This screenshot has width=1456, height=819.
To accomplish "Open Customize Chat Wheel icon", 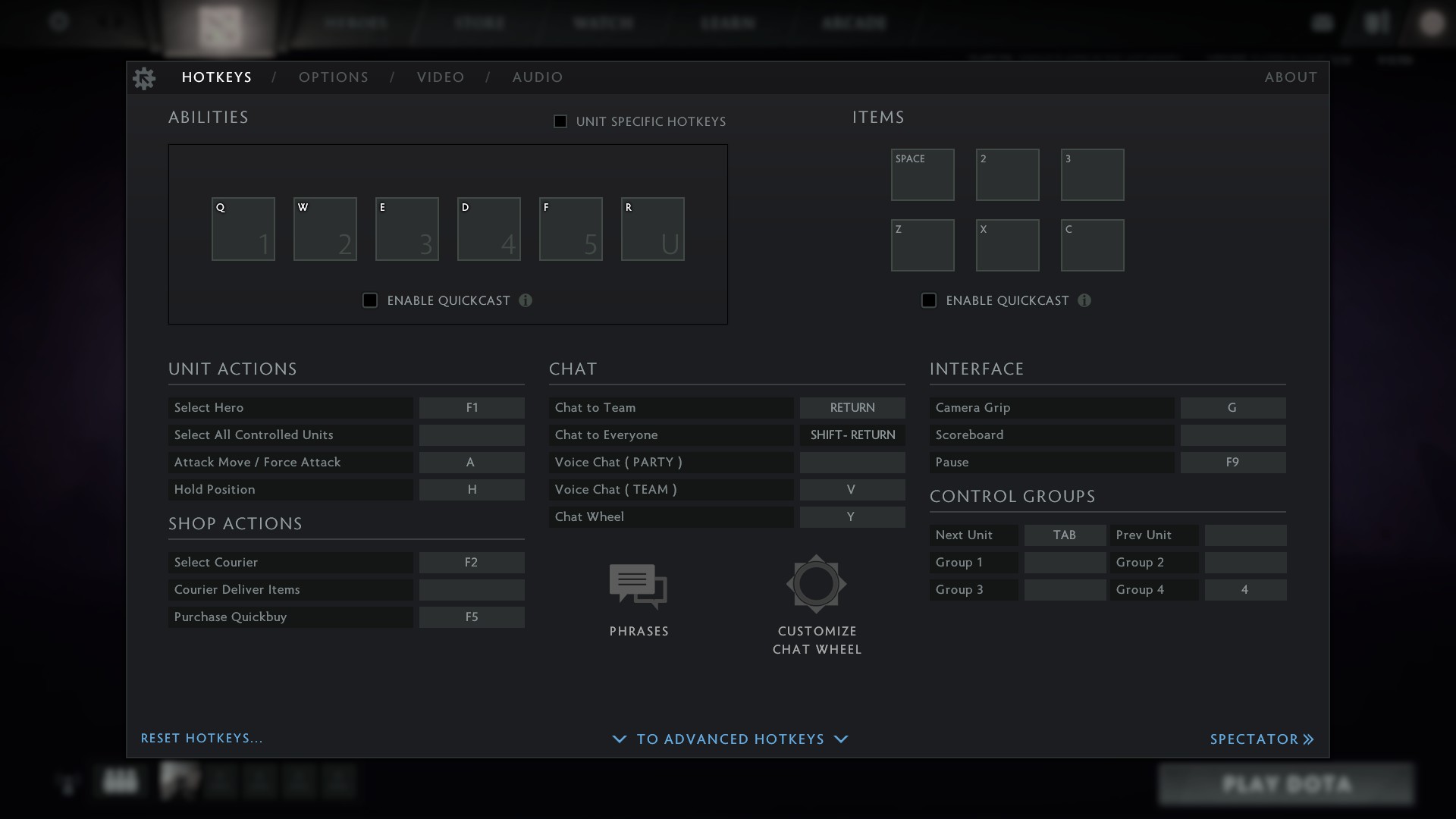I will click(816, 584).
